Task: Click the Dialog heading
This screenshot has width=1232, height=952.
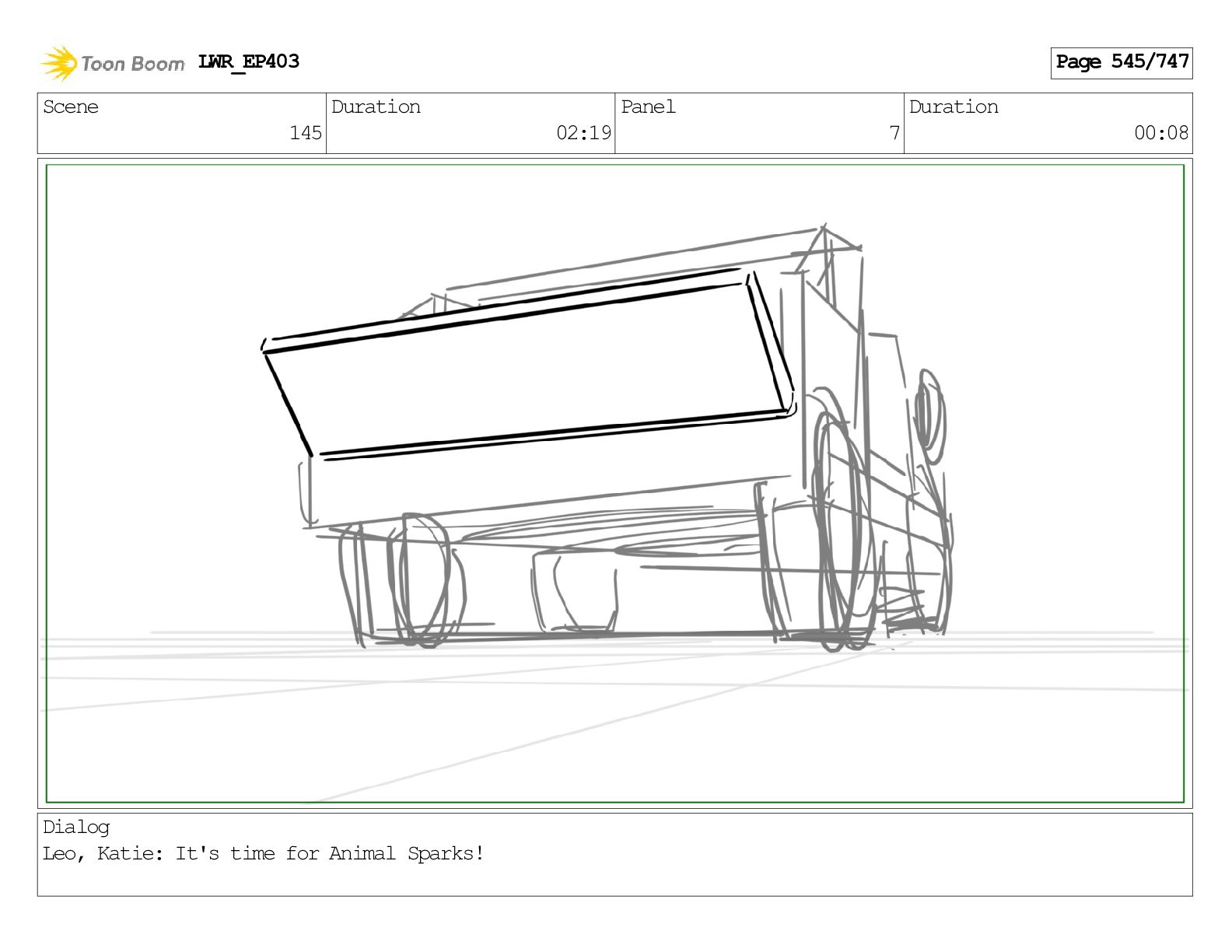Action: pos(76,828)
